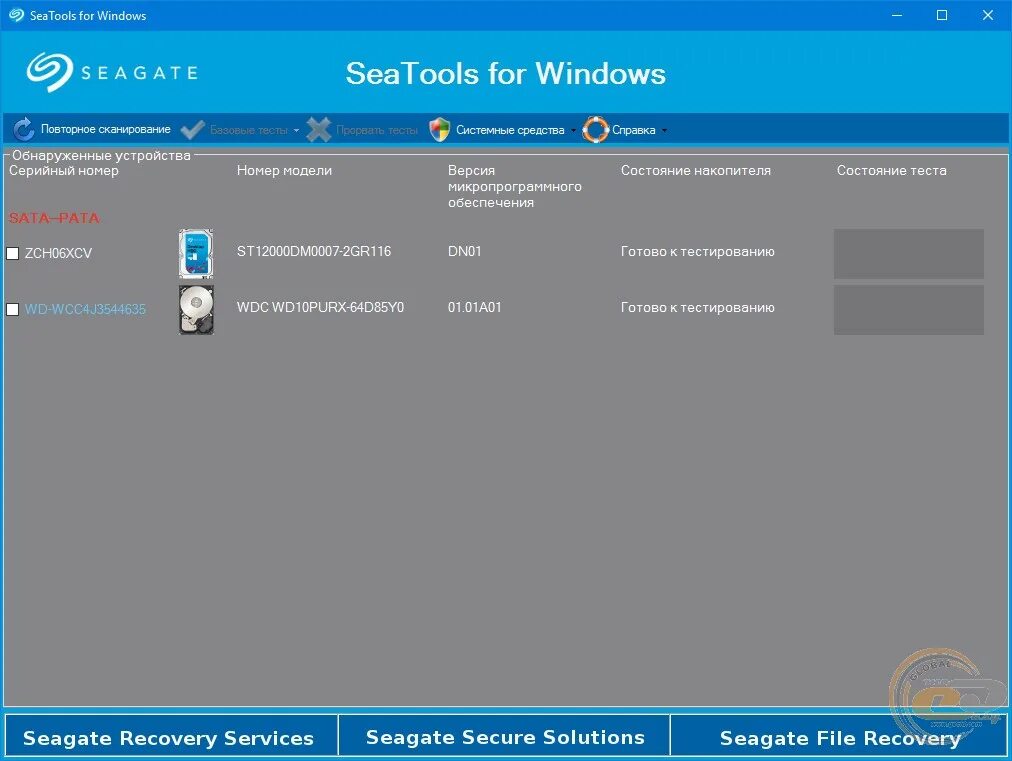Click the SATA–PATA group label
1012x761 pixels.
click(x=54, y=218)
